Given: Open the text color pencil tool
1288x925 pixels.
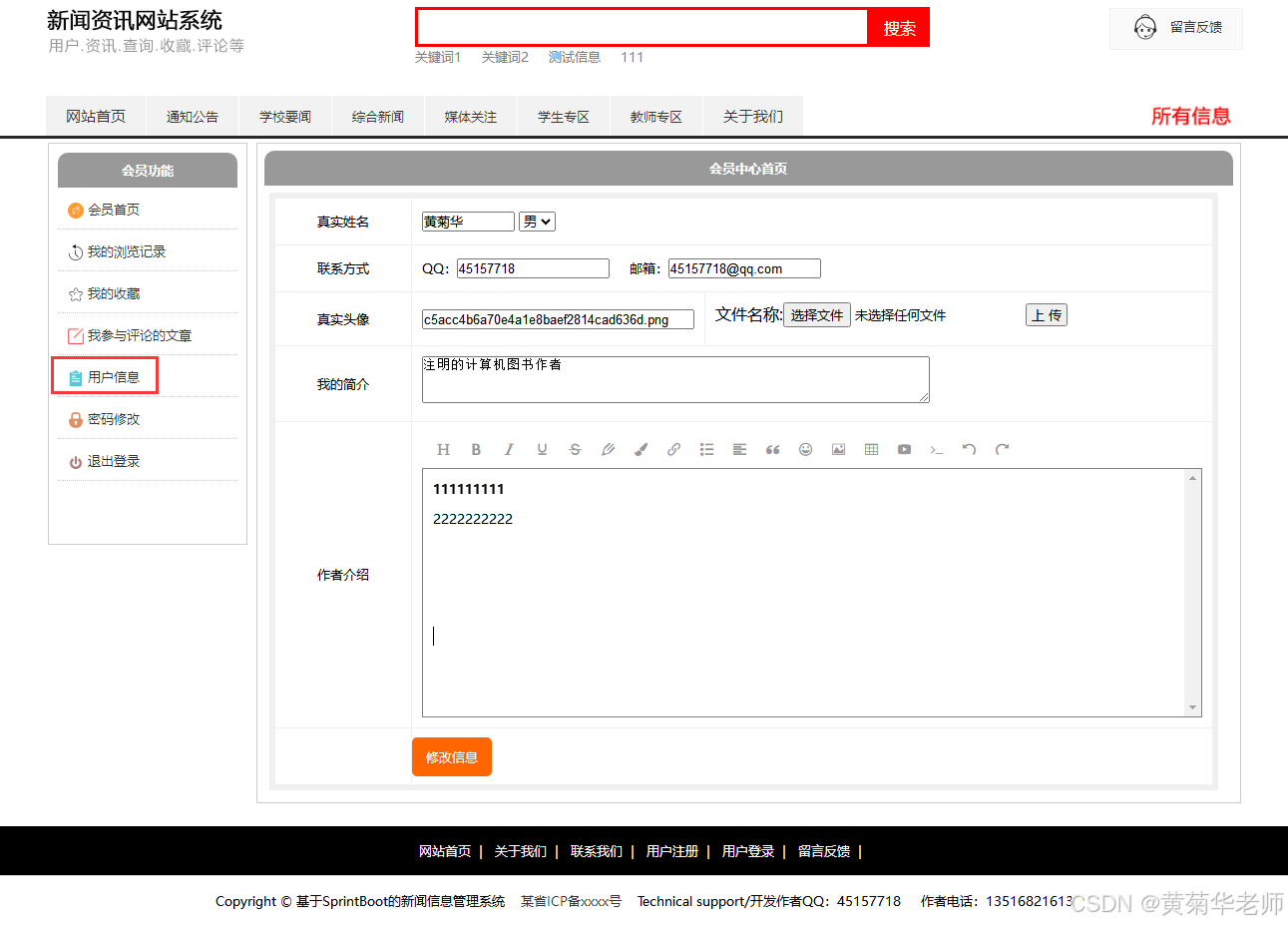Looking at the screenshot, I should [x=608, y=449].
